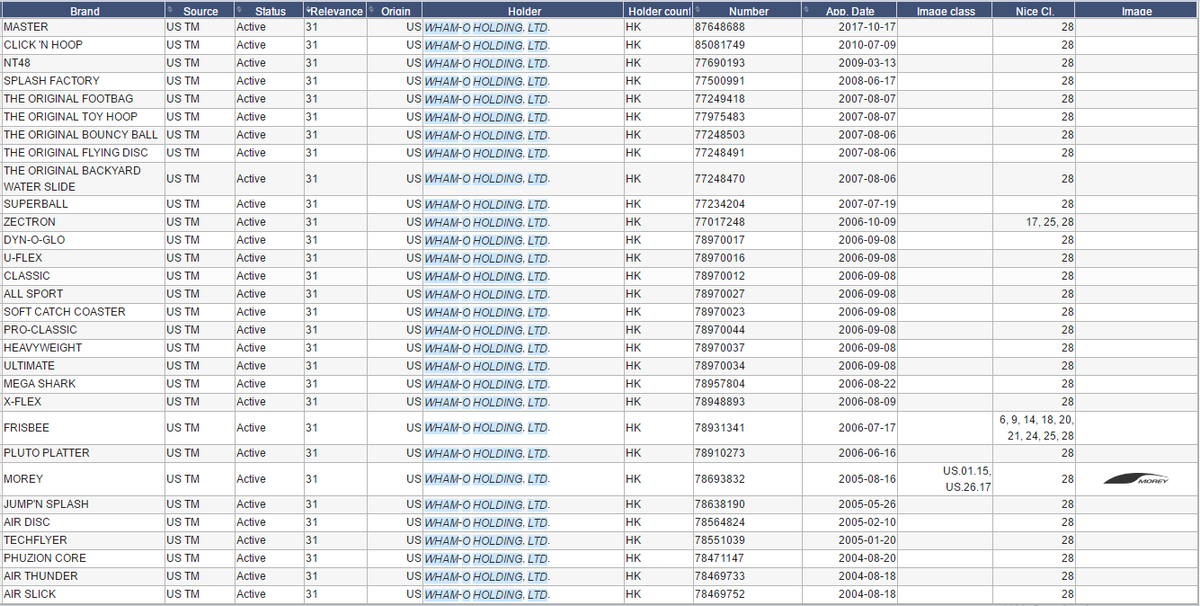The width and height of the screenshot is (1200, 606).
Task: Select the U-FLEX brand cell
Action: click(83, 258)
